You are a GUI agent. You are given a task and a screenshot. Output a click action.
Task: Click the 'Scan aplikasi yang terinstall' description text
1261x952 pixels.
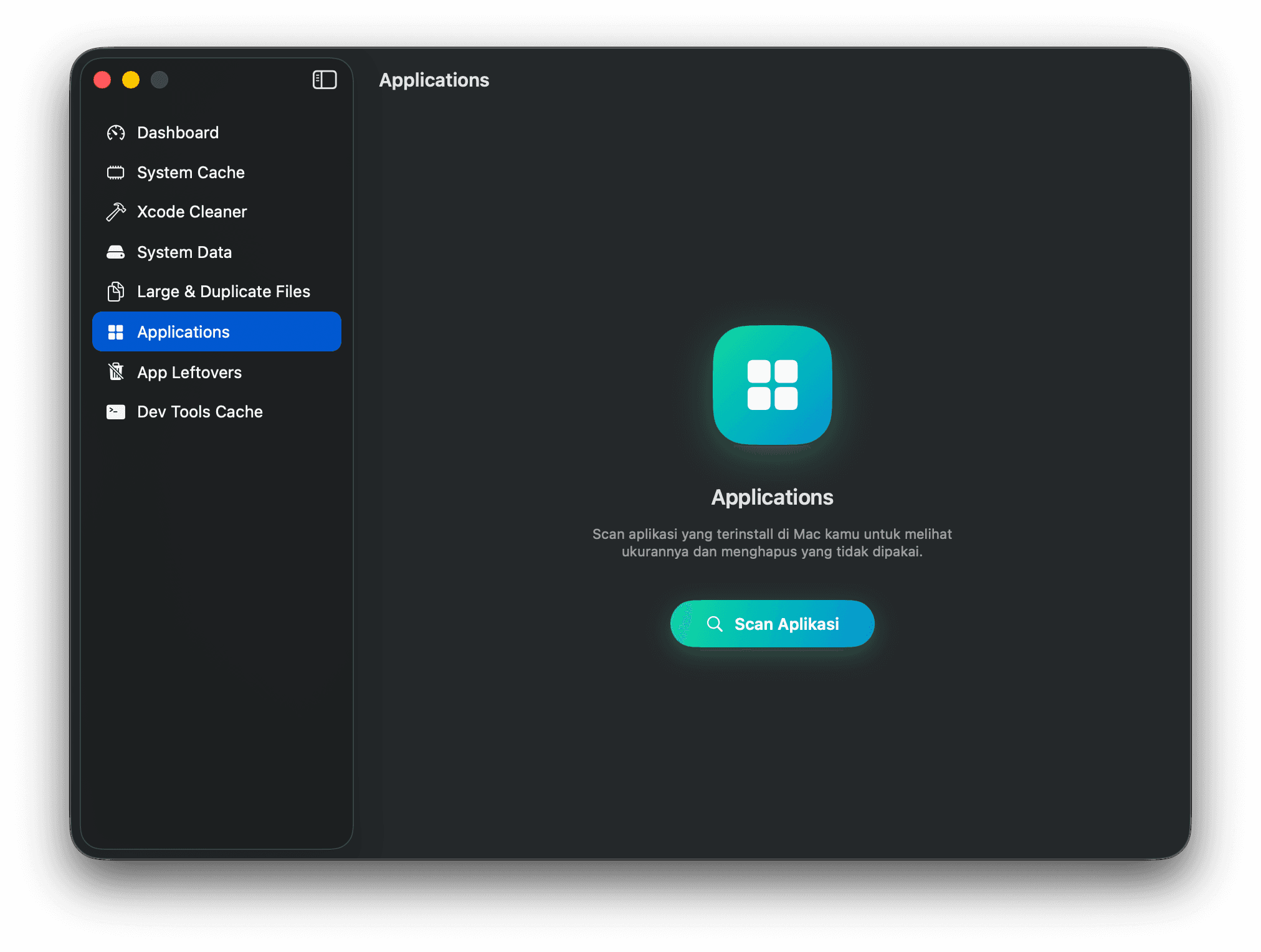point(773,543)
